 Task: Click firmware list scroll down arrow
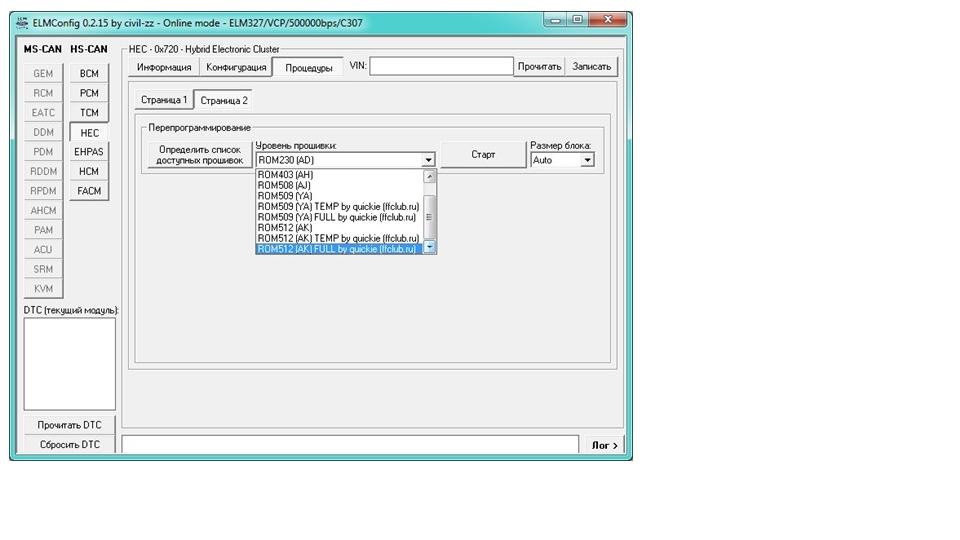tap(429, 247)
